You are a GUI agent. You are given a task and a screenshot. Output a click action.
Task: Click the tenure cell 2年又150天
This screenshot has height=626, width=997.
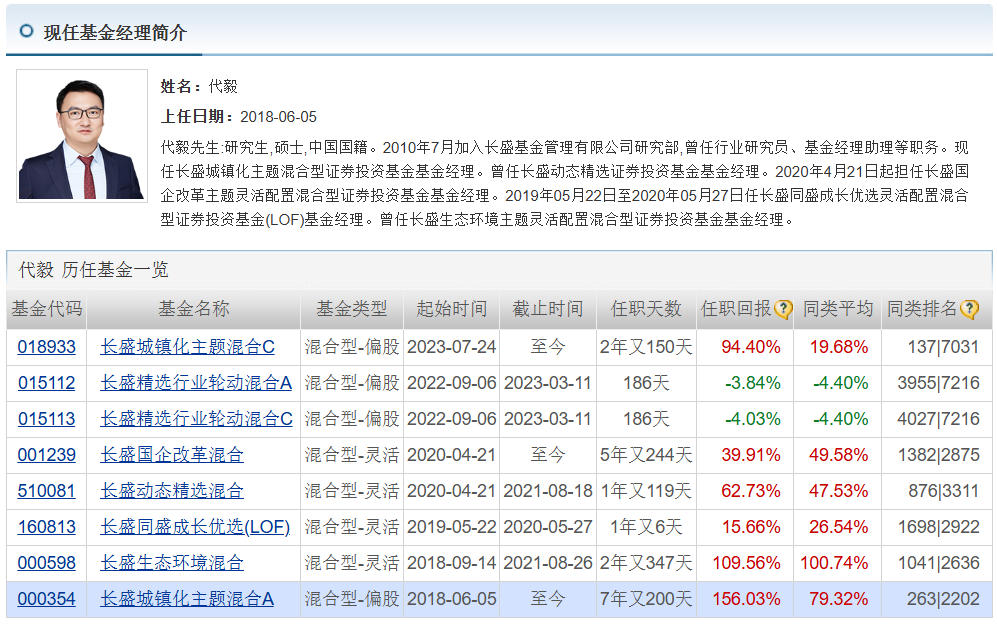(x=646, y=347)
